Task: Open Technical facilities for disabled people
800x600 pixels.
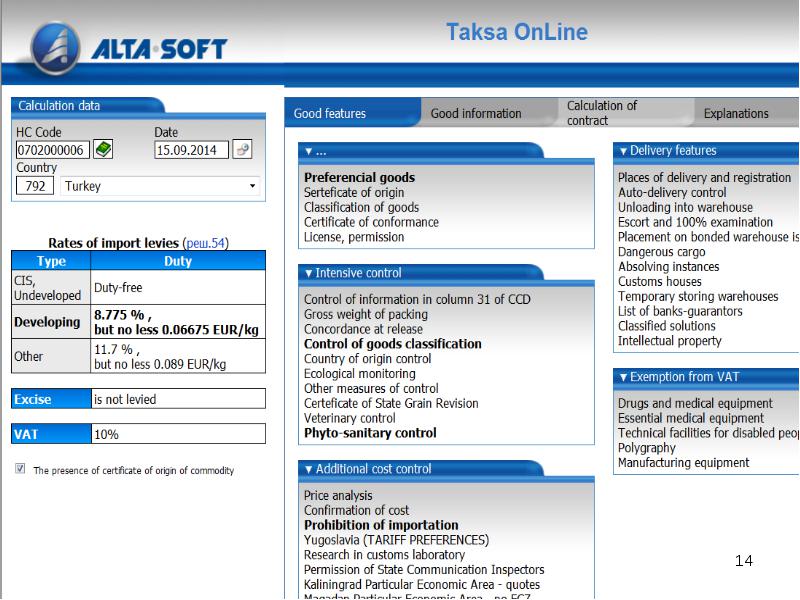Action: click(x=709, y=433)
